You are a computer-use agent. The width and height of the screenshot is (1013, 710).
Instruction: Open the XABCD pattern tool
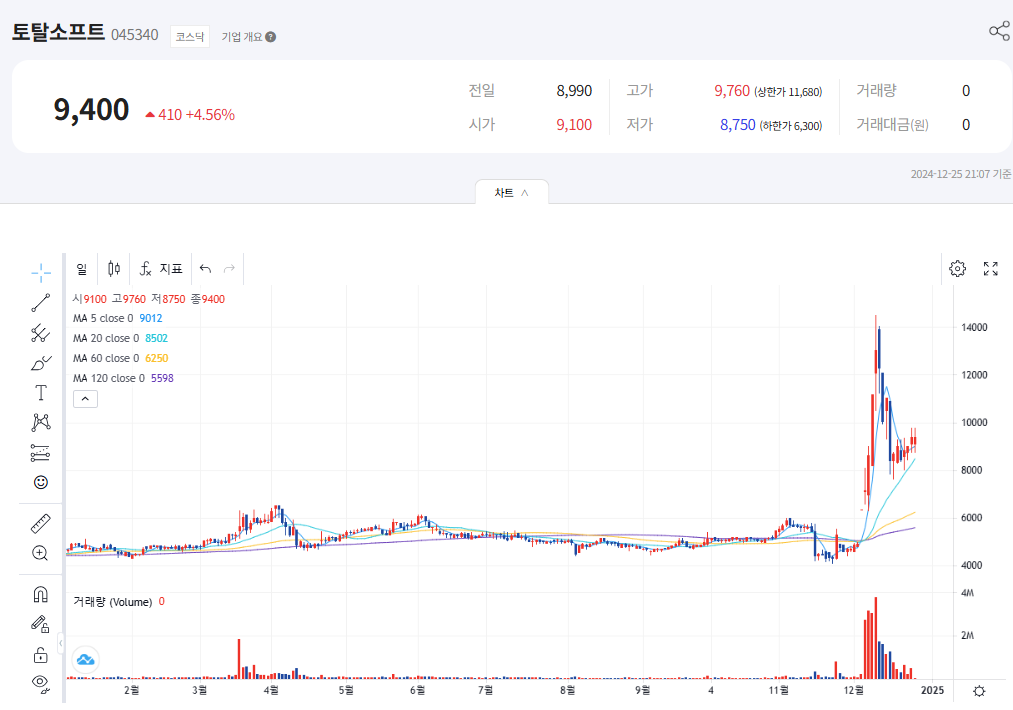coord(41,423)
